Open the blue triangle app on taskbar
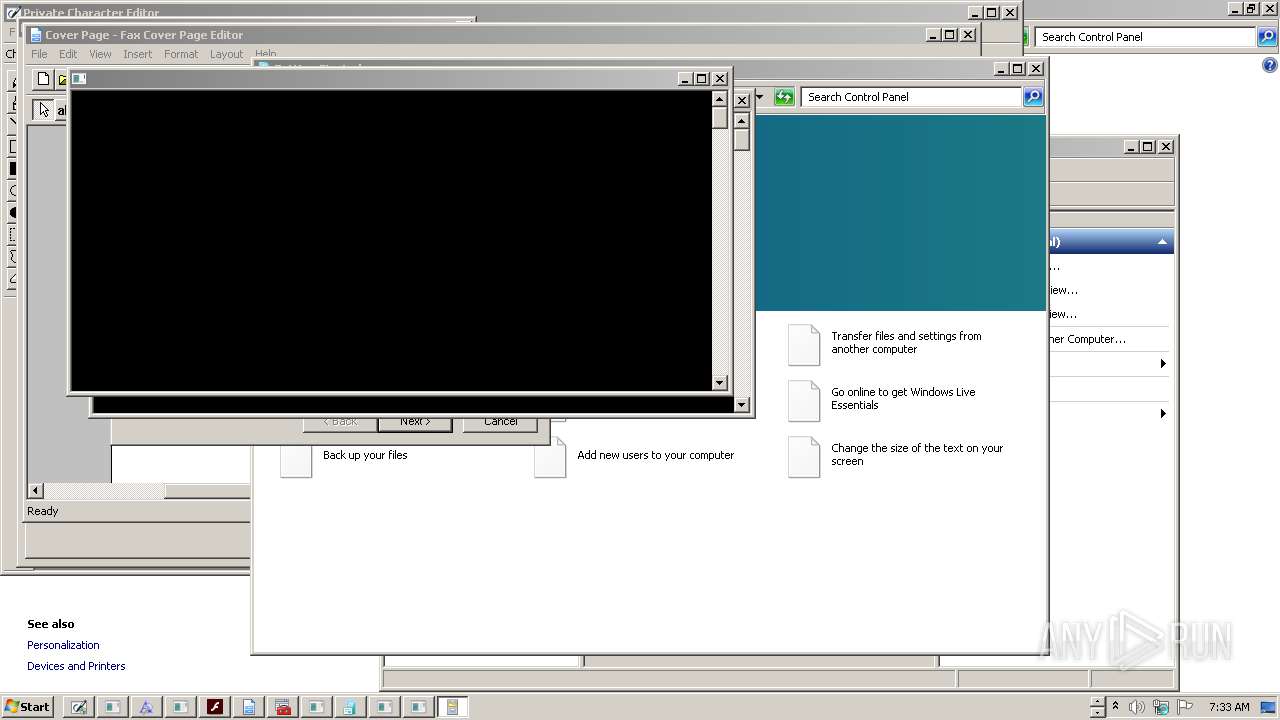Image resolution: width=1280 pixels, height=720 pixels. click(x=146, y=707)
